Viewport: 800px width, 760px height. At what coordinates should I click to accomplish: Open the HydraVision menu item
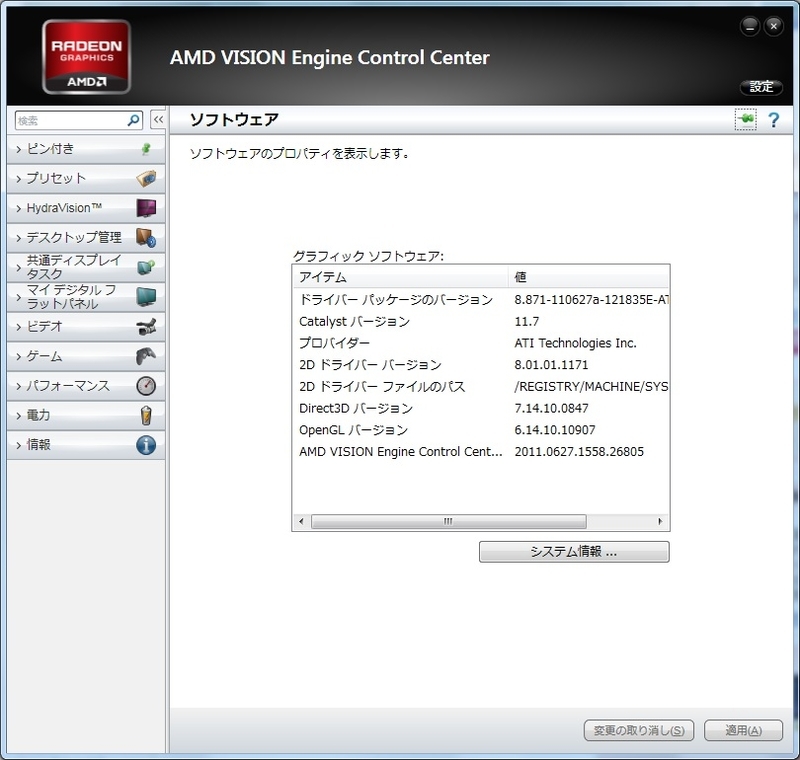click(86, 208)
